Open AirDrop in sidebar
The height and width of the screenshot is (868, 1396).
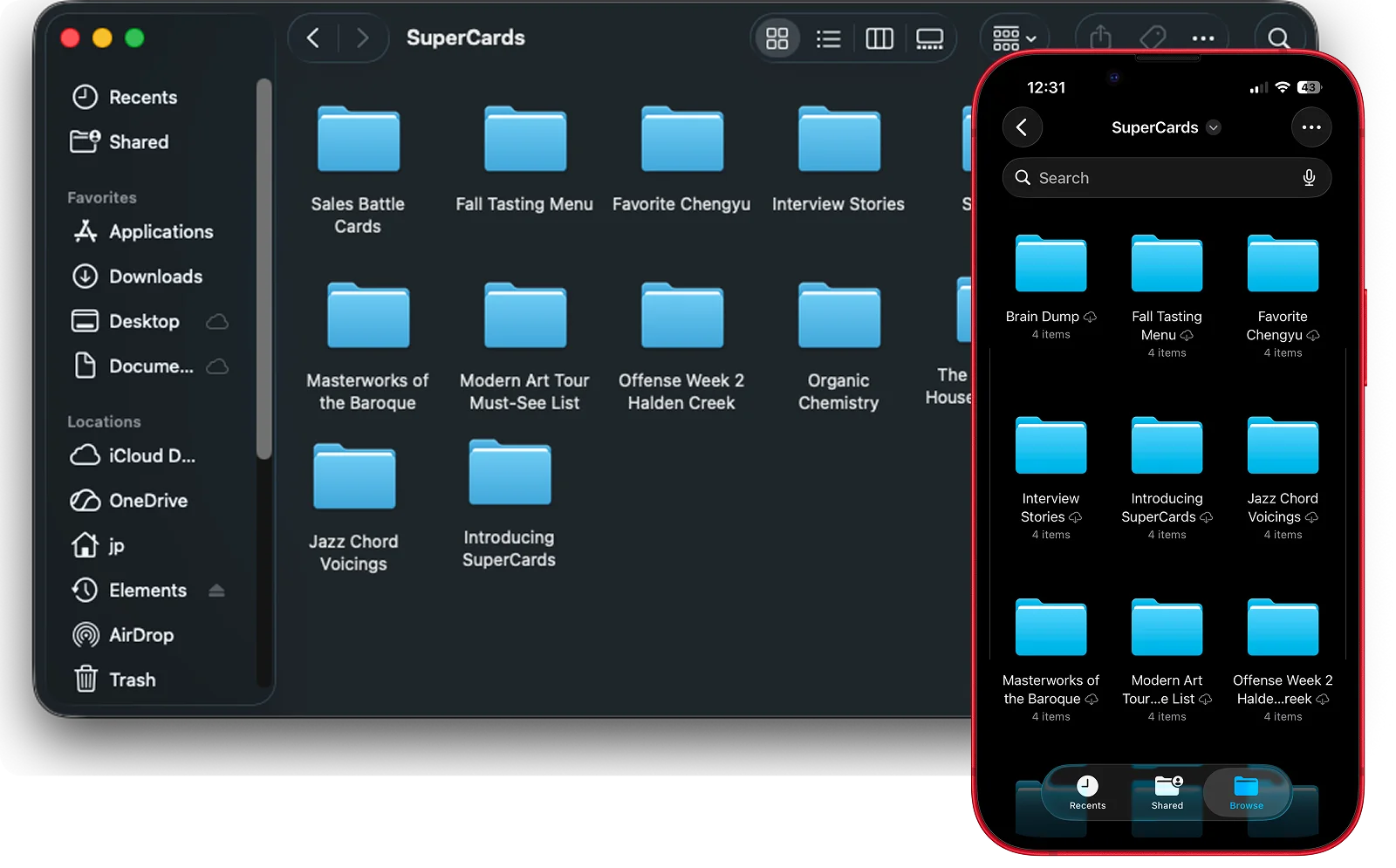pos(123,635)
